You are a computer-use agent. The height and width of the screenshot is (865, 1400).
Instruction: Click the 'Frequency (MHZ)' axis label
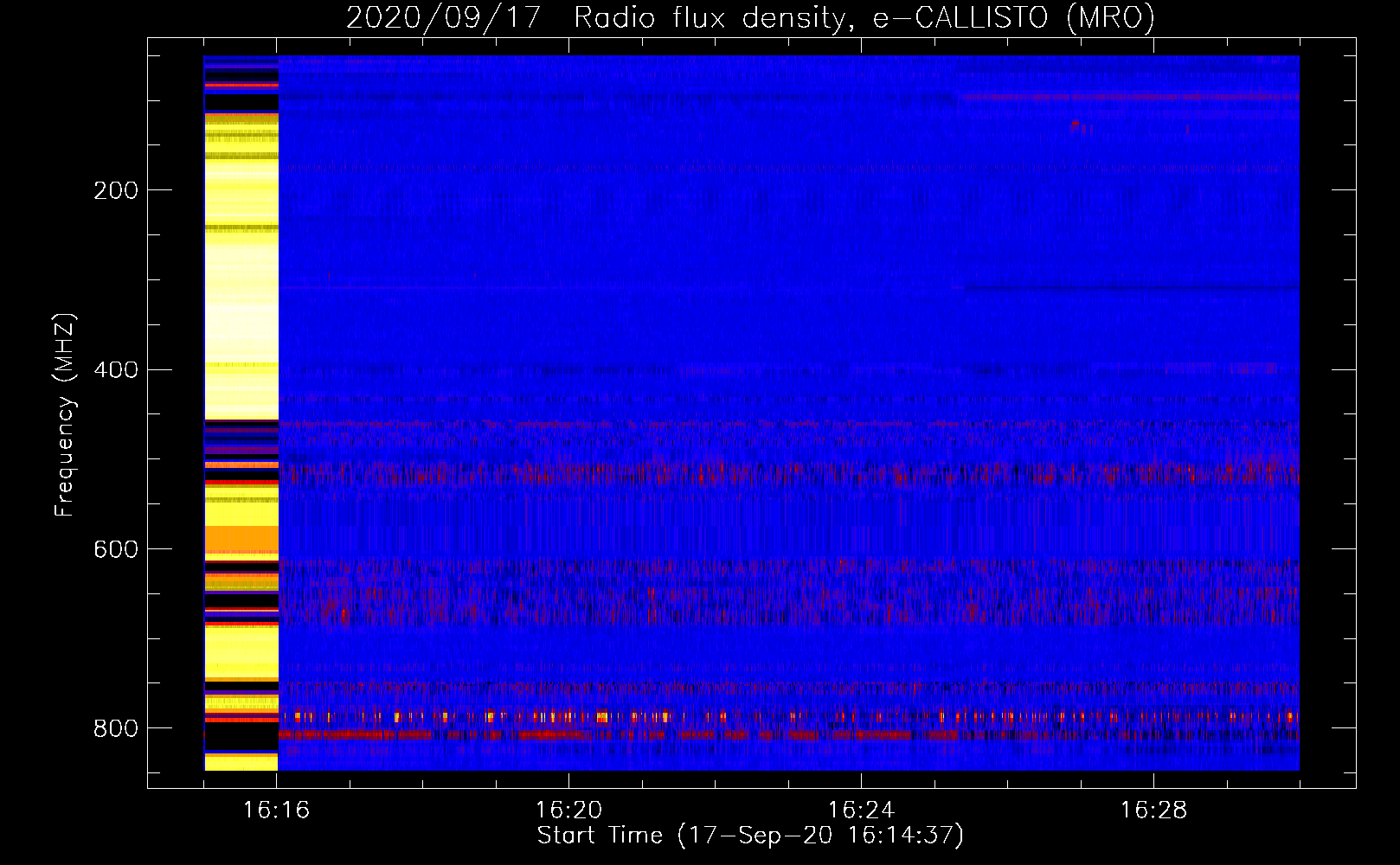pos(64,415)
